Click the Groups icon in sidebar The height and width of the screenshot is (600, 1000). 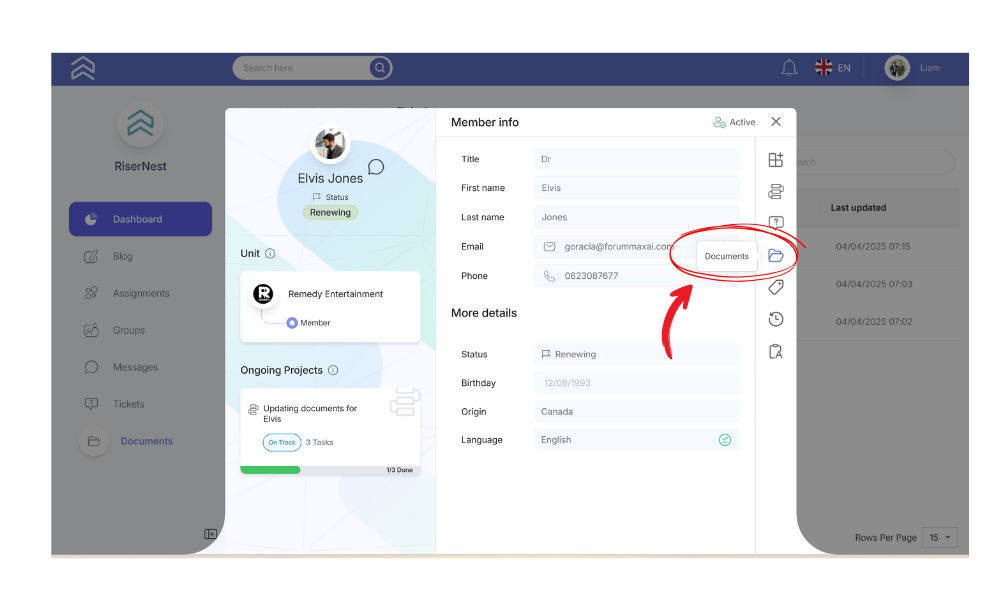click(91, 330)
